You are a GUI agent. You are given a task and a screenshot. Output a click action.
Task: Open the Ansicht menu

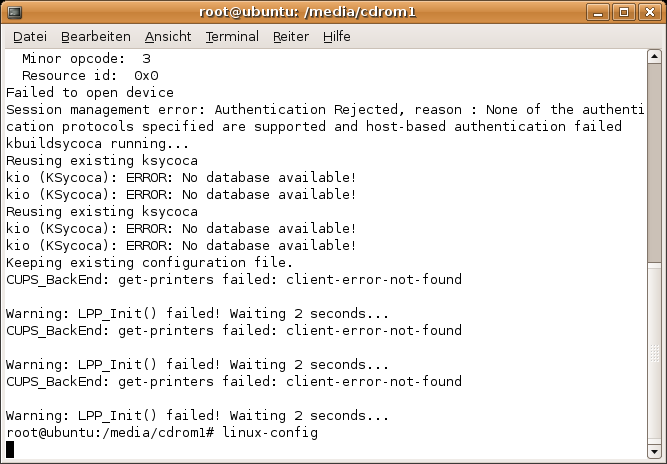[x=168, y=36]
